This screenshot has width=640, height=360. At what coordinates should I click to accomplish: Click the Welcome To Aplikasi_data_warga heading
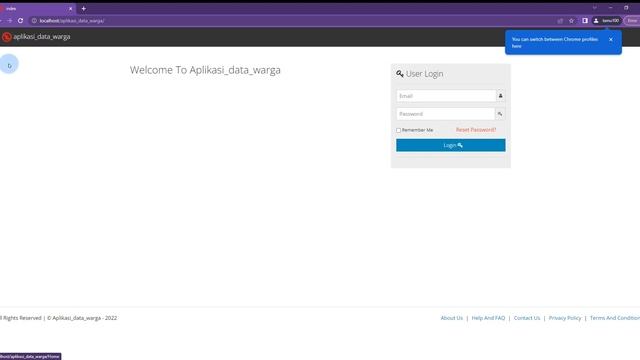[205, 70]
